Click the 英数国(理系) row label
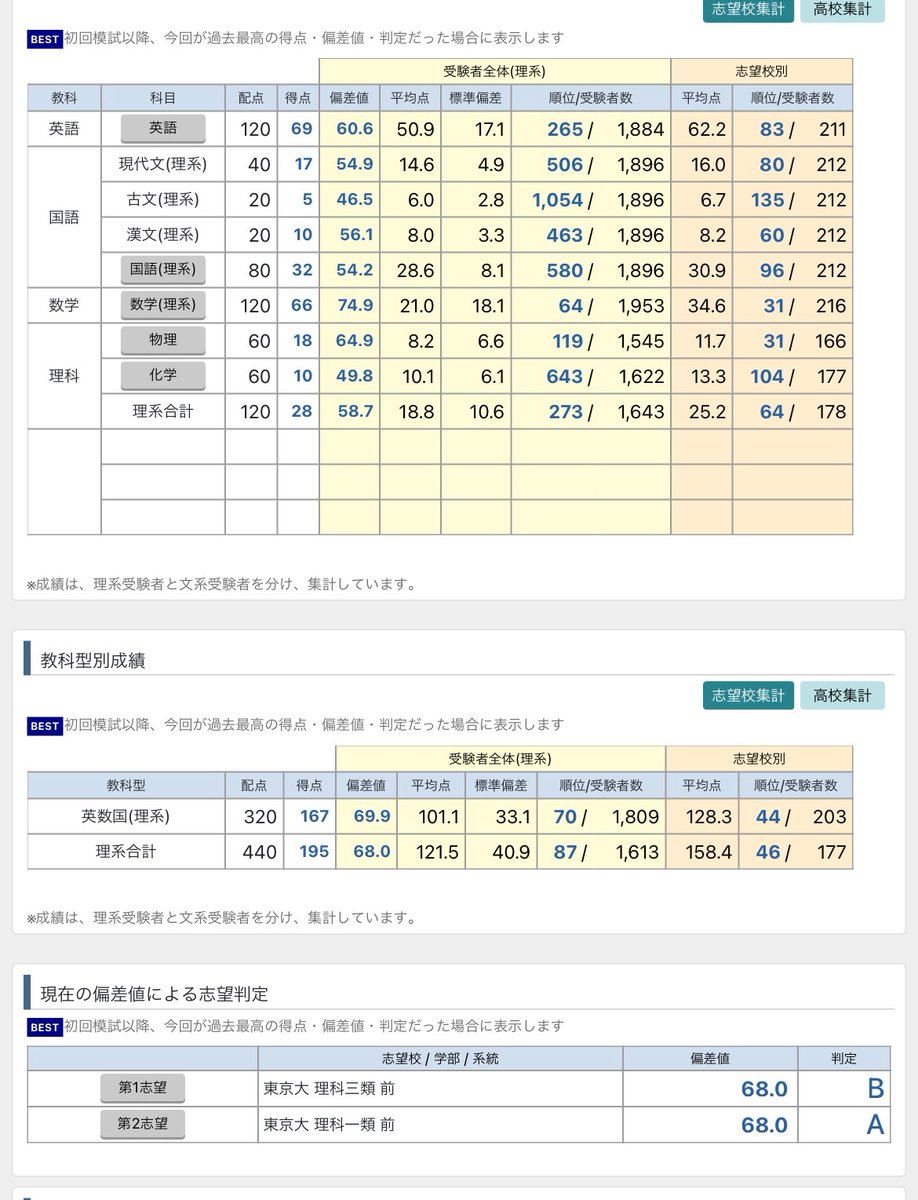Viewport: 918px width, 1200px height. tap(126, 817)
